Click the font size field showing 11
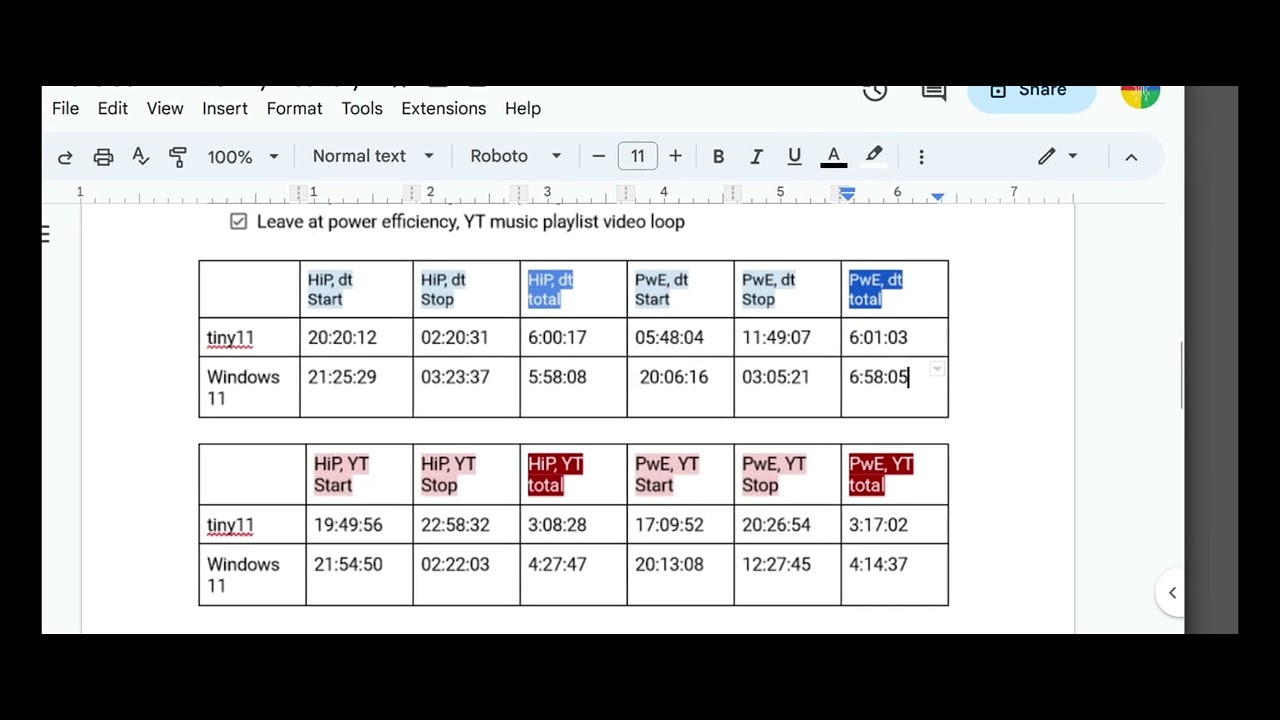 pos(637,156)
